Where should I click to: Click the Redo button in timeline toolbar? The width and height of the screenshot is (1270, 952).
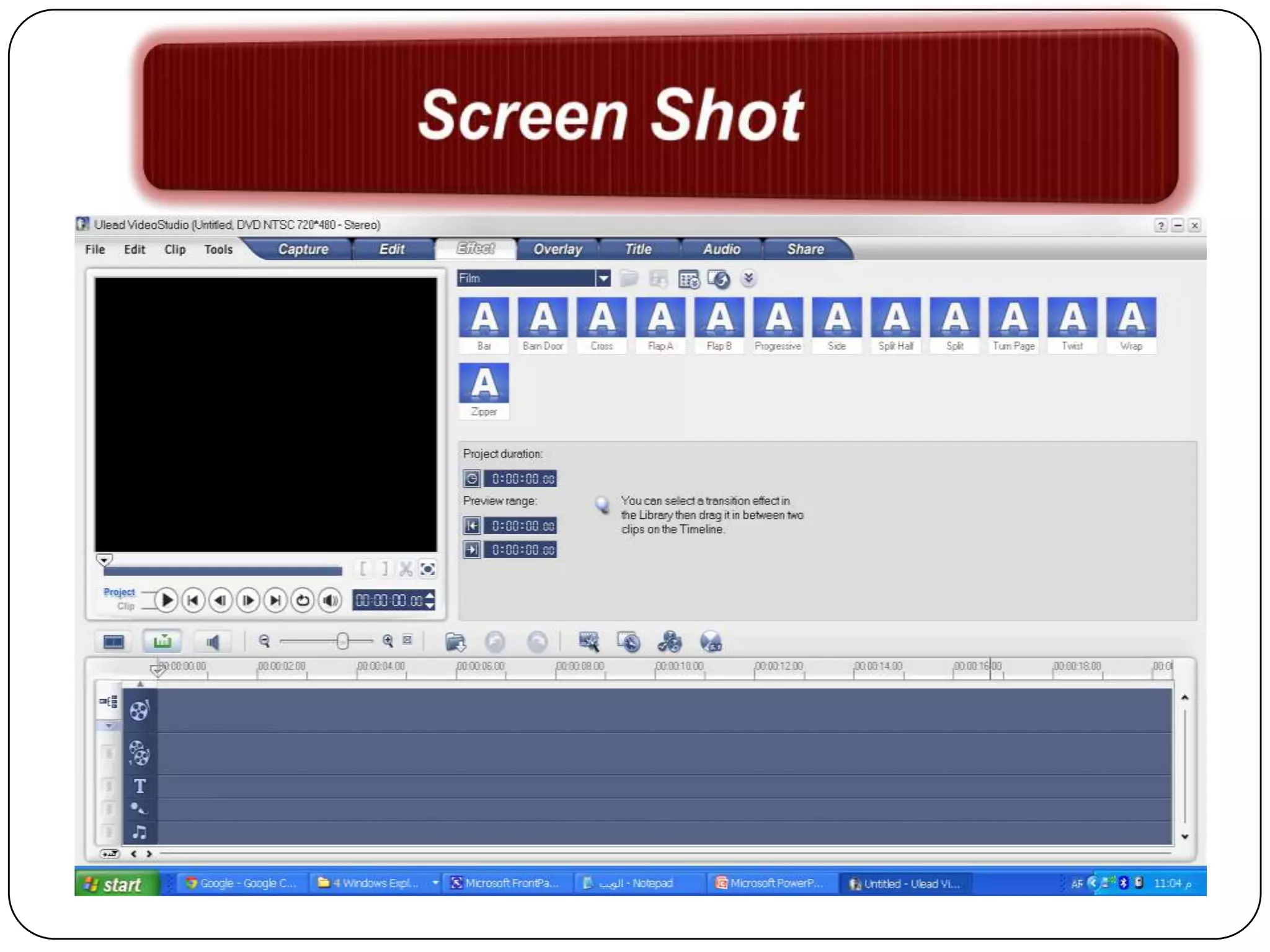pos(537,642)
